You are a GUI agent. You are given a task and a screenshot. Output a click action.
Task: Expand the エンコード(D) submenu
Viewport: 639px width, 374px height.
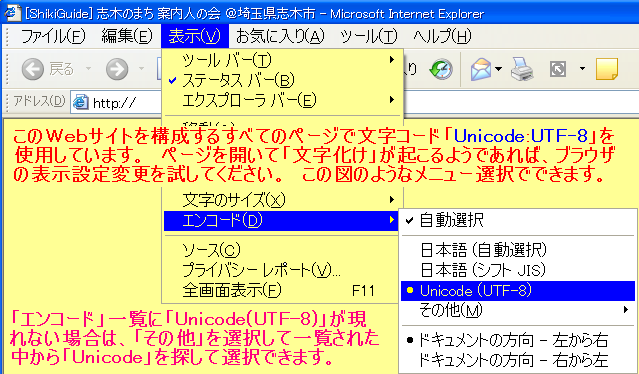tap(281, 220)
